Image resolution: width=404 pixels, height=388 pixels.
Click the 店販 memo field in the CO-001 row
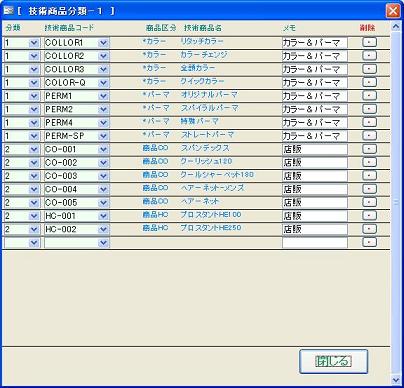(315, 149)
